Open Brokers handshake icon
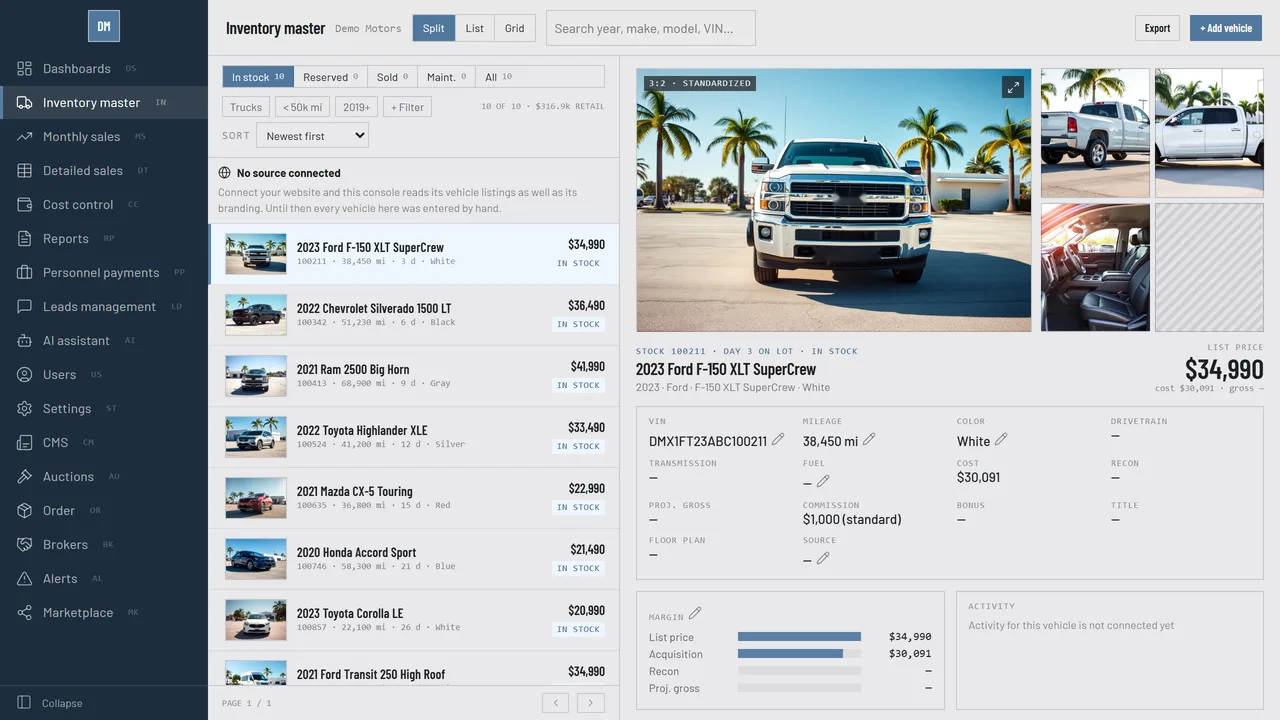This screenshot has height=720, width=1280. [x=24, y=545]
